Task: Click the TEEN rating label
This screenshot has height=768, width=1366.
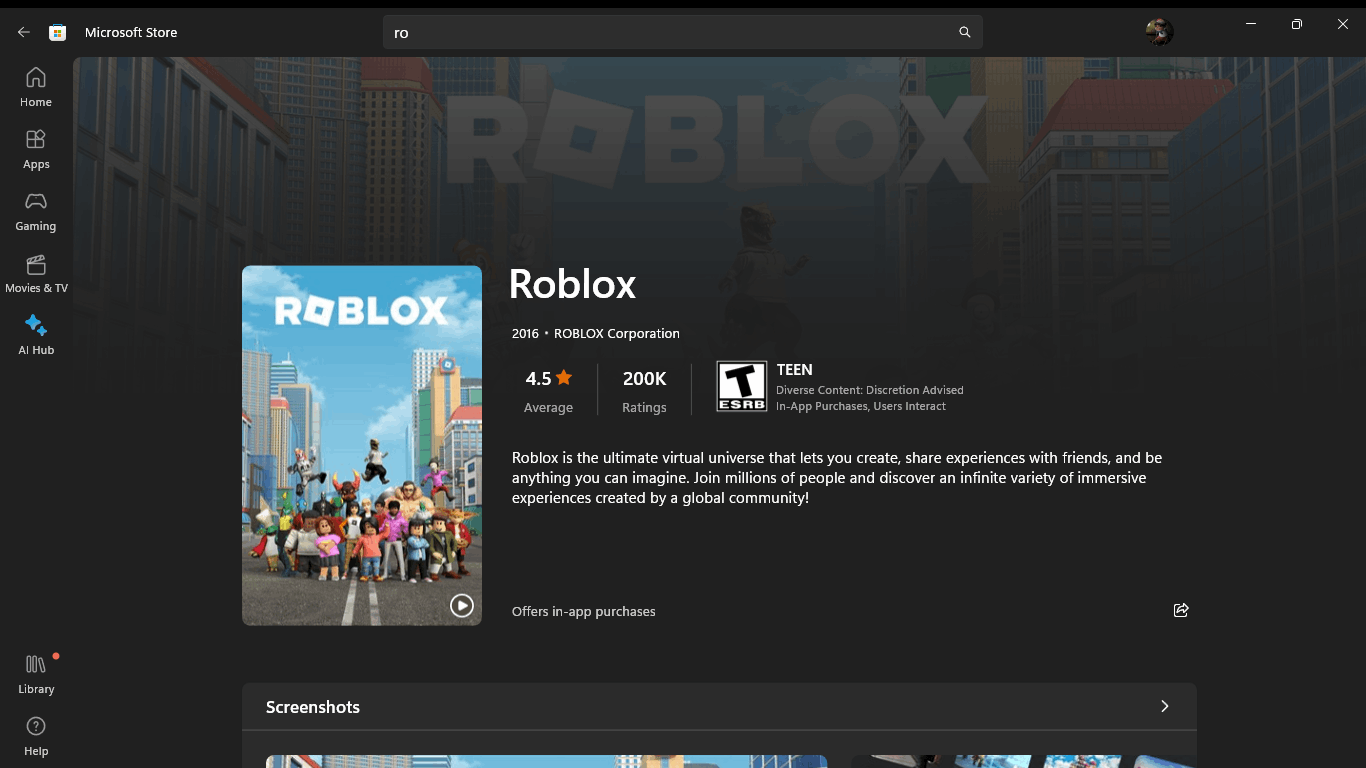Action: click(x=795, y=370)
